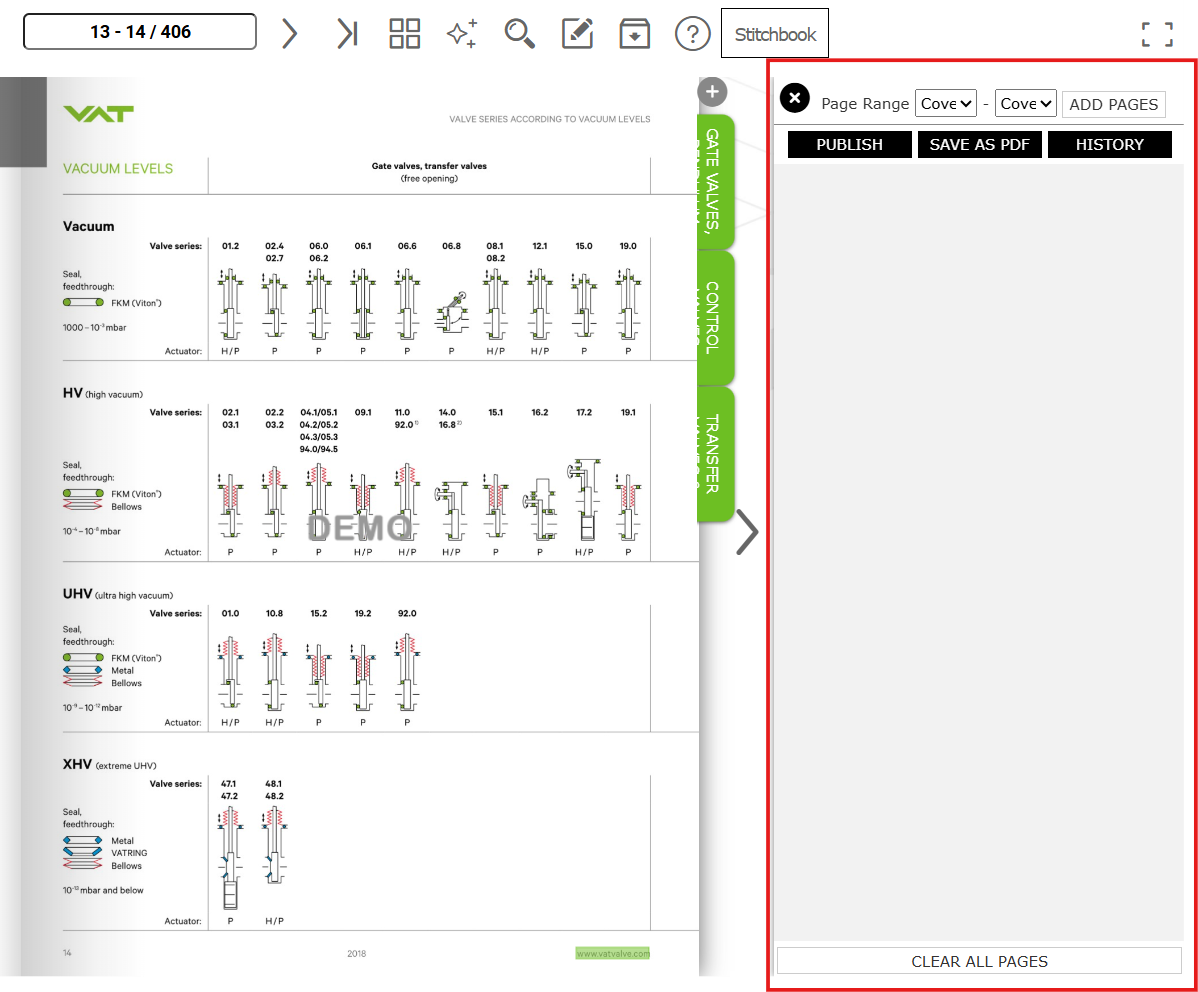Click the page number input field
This screenshot has height=992, width=1198.
tap(140, 32)
